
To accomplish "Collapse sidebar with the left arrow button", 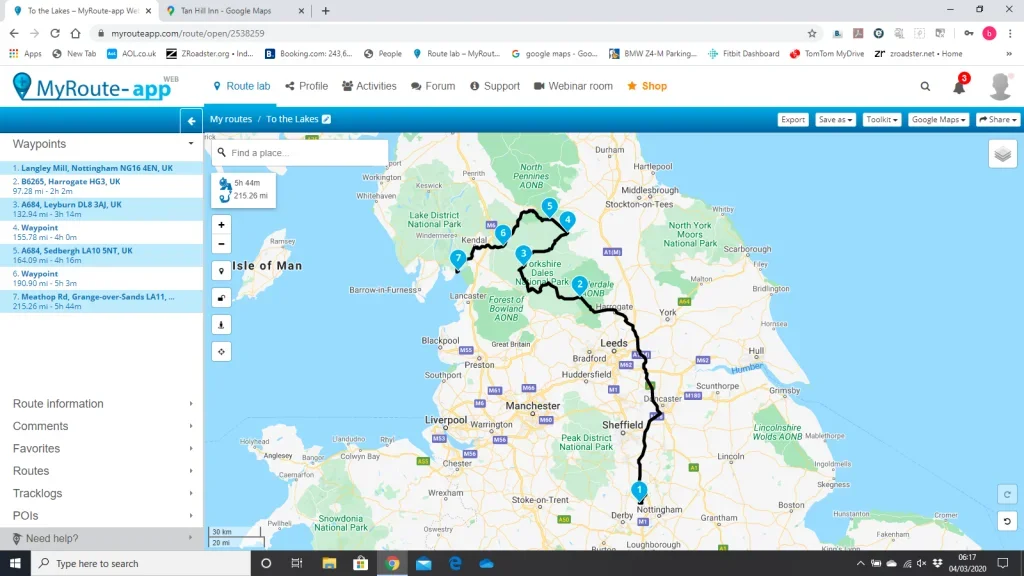I will point(191,120).
